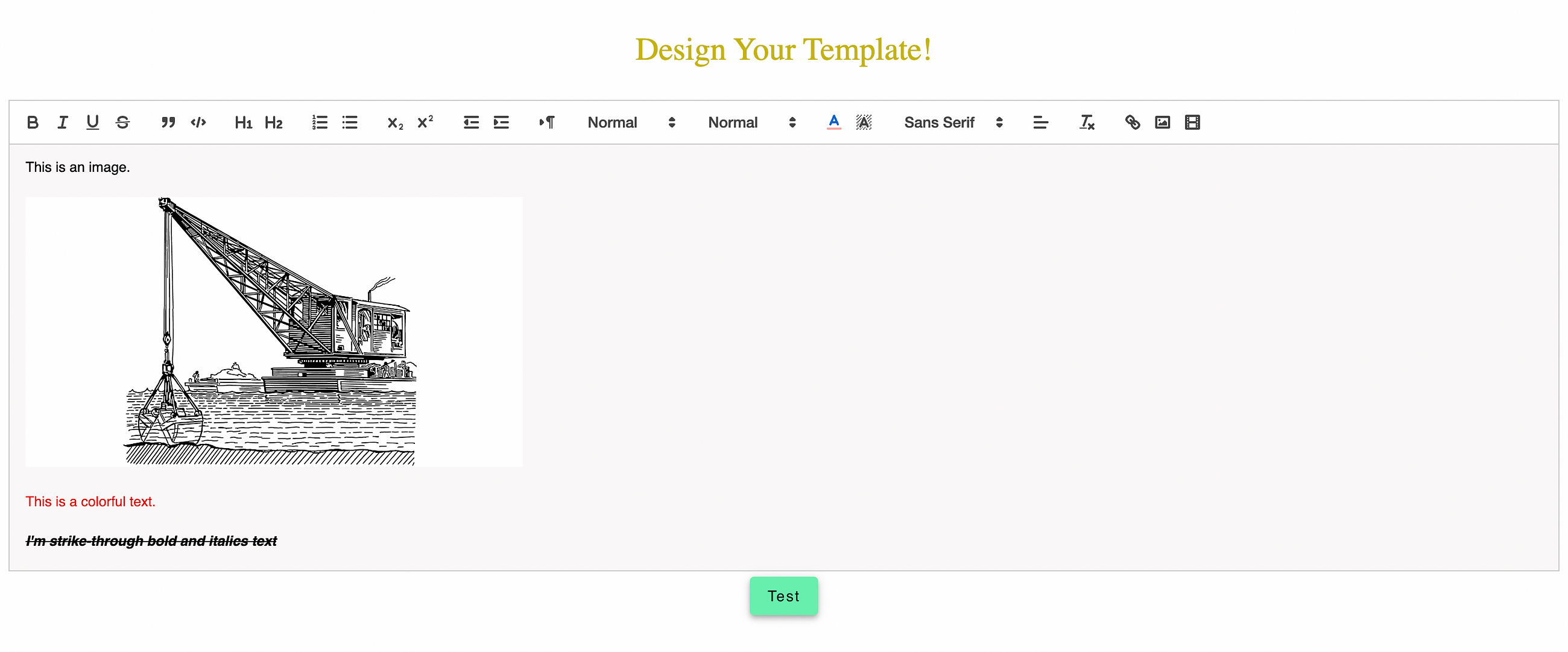Click the Test button
The height and width of the screenshot is (652, 1568).
click(784, 596)
